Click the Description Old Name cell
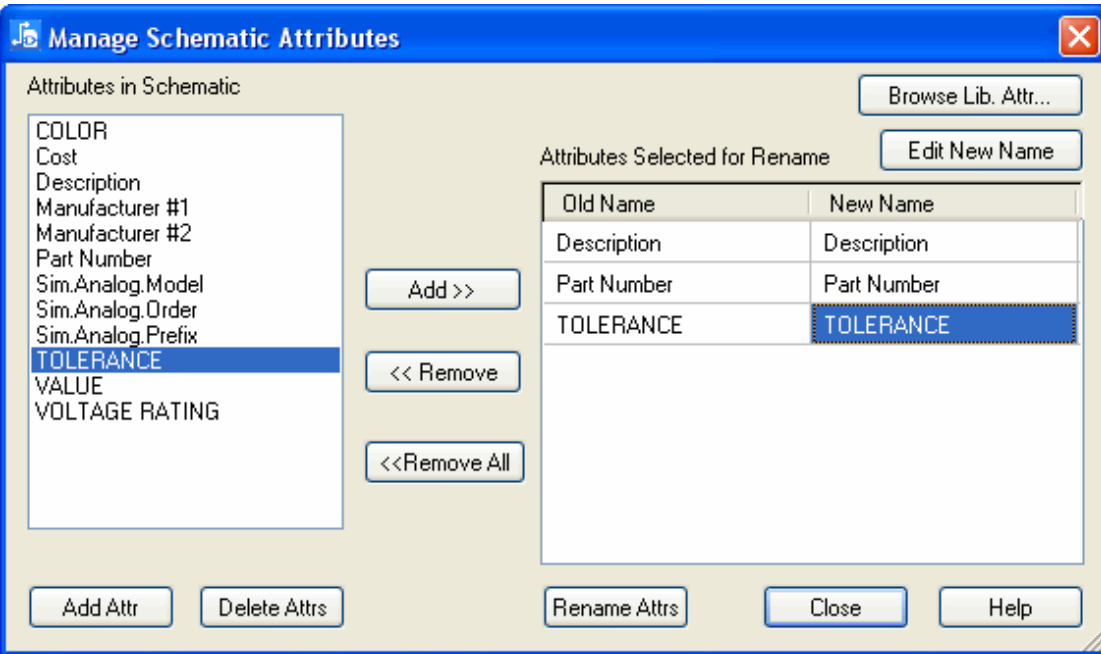Screen dimensions: 1101x654 click(x=675, y=243)
